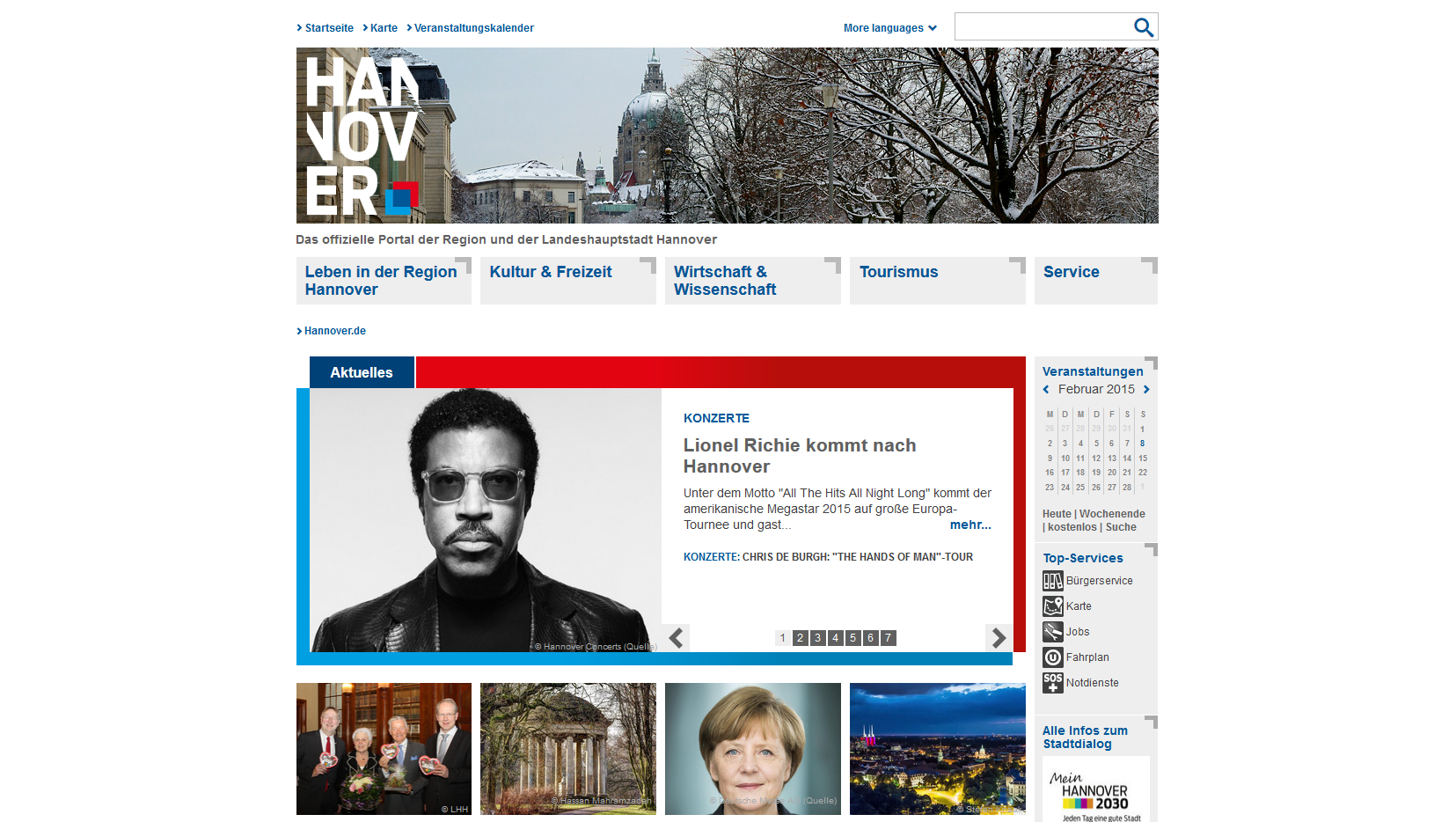Open the events Suche link
Viewport: 1456px width, 822px height.
pos(1121,527)
